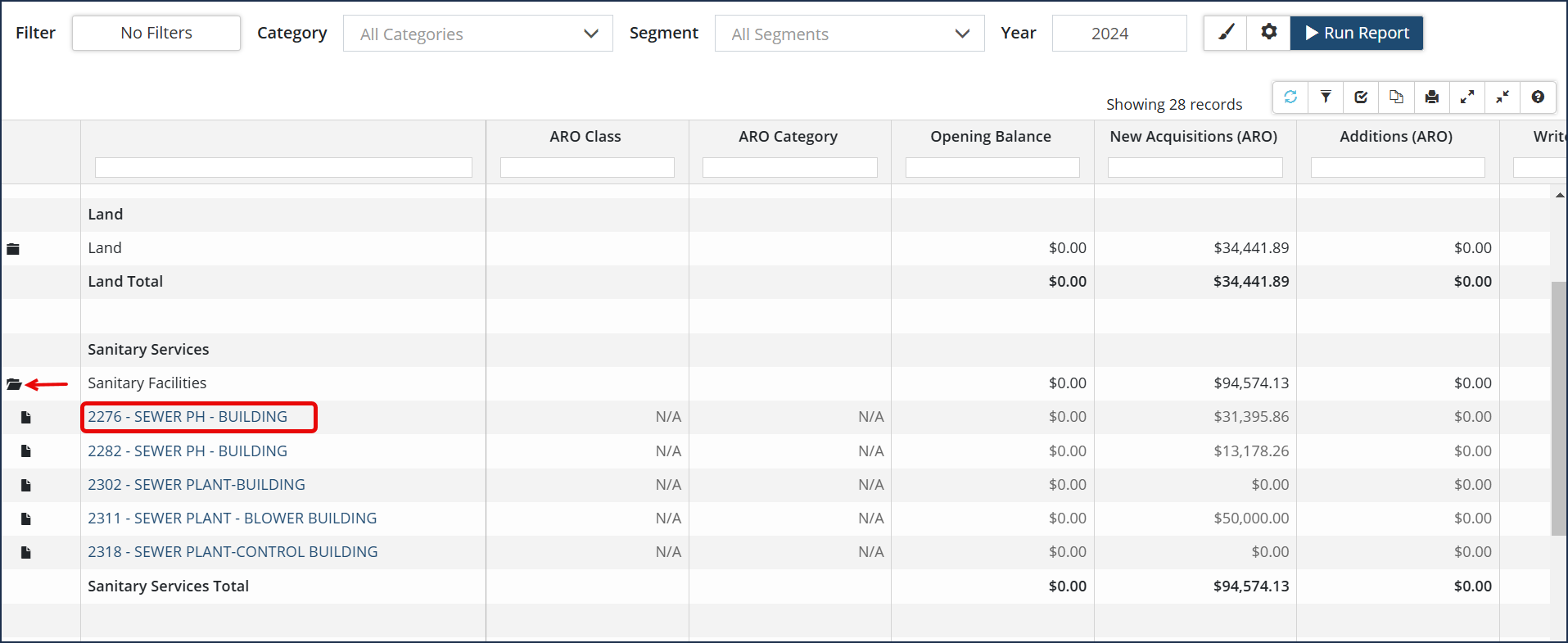Click the Year field showing 2024
Viewport: 1568px width, 643px height.
coord(1118,34)
